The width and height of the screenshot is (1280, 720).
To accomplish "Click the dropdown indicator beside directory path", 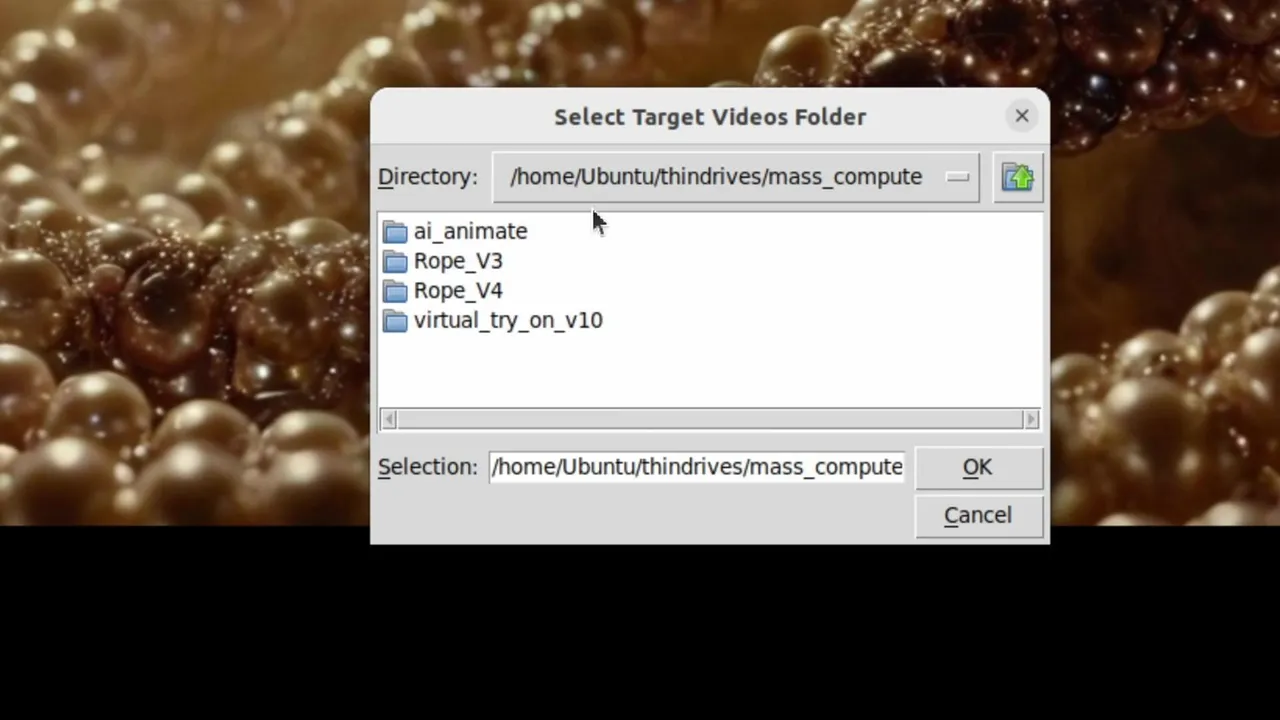I will [958, 178].
